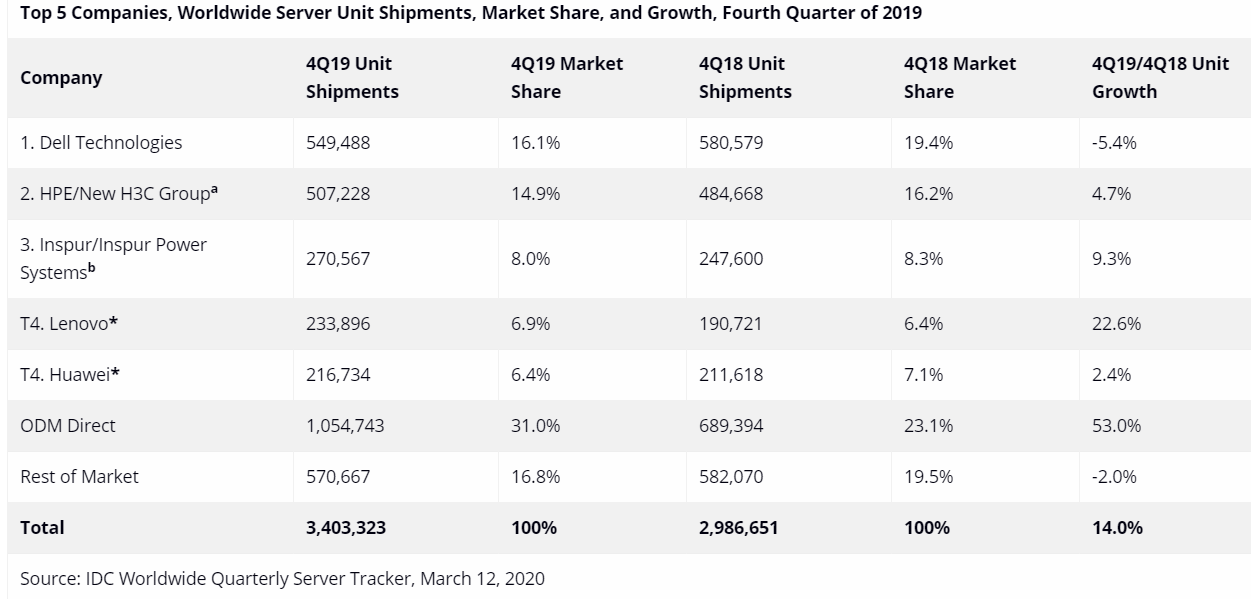
Task: Select Dell's 549,488 shipments value
Action: 338,143
